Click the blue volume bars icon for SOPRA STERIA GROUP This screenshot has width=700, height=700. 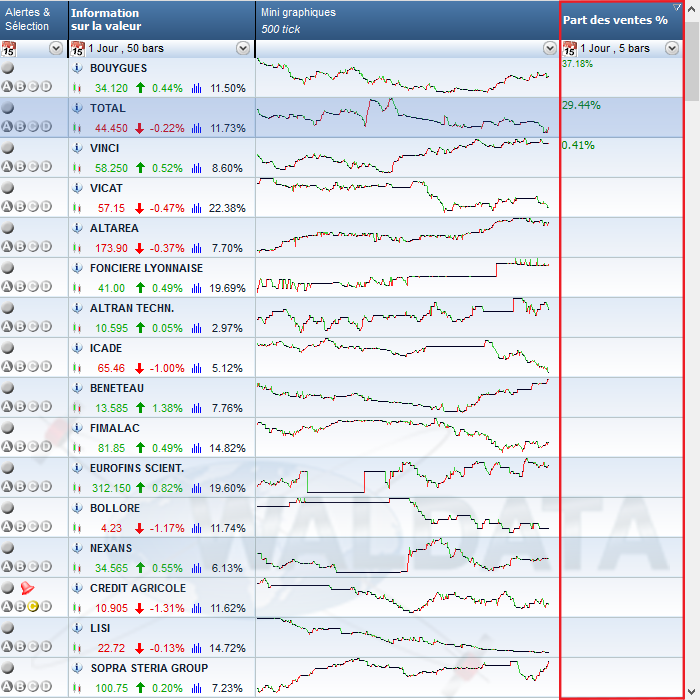(x=196, y=688)
